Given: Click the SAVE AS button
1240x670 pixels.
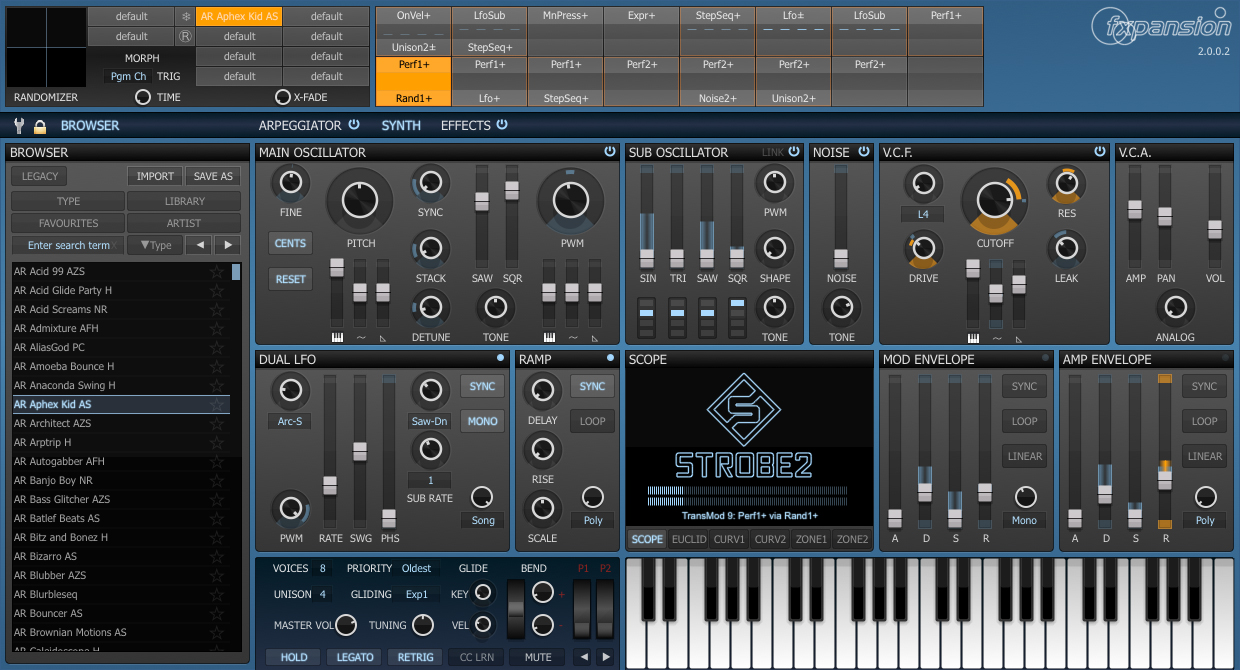Looking at the screenshot, I should pos(212,176).
